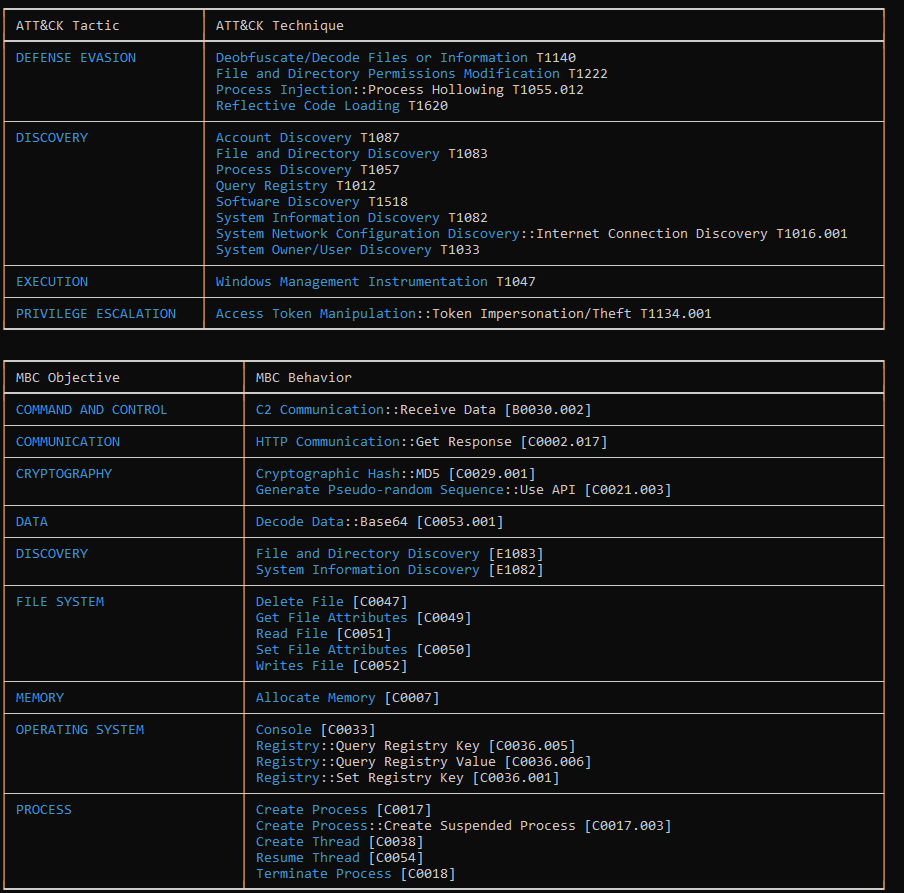Open Deobfuscate/Decode Files or Information link

click(371, 58)
